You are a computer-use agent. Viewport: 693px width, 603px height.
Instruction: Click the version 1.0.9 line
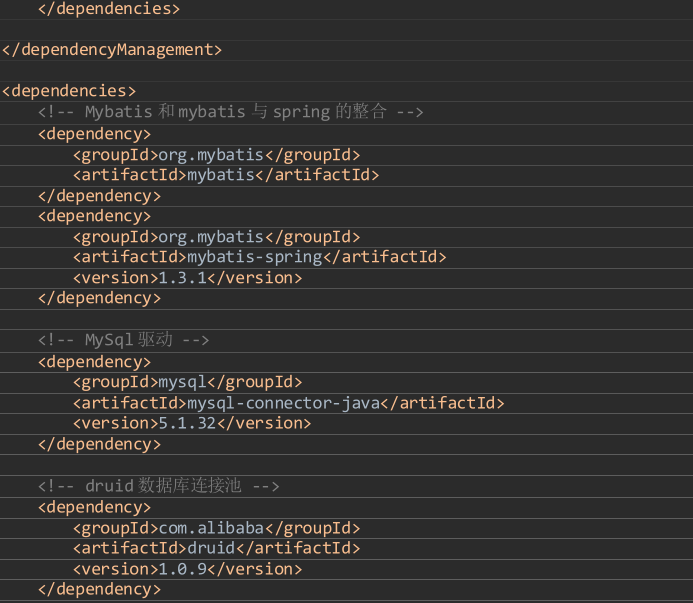tap(188, 569)
